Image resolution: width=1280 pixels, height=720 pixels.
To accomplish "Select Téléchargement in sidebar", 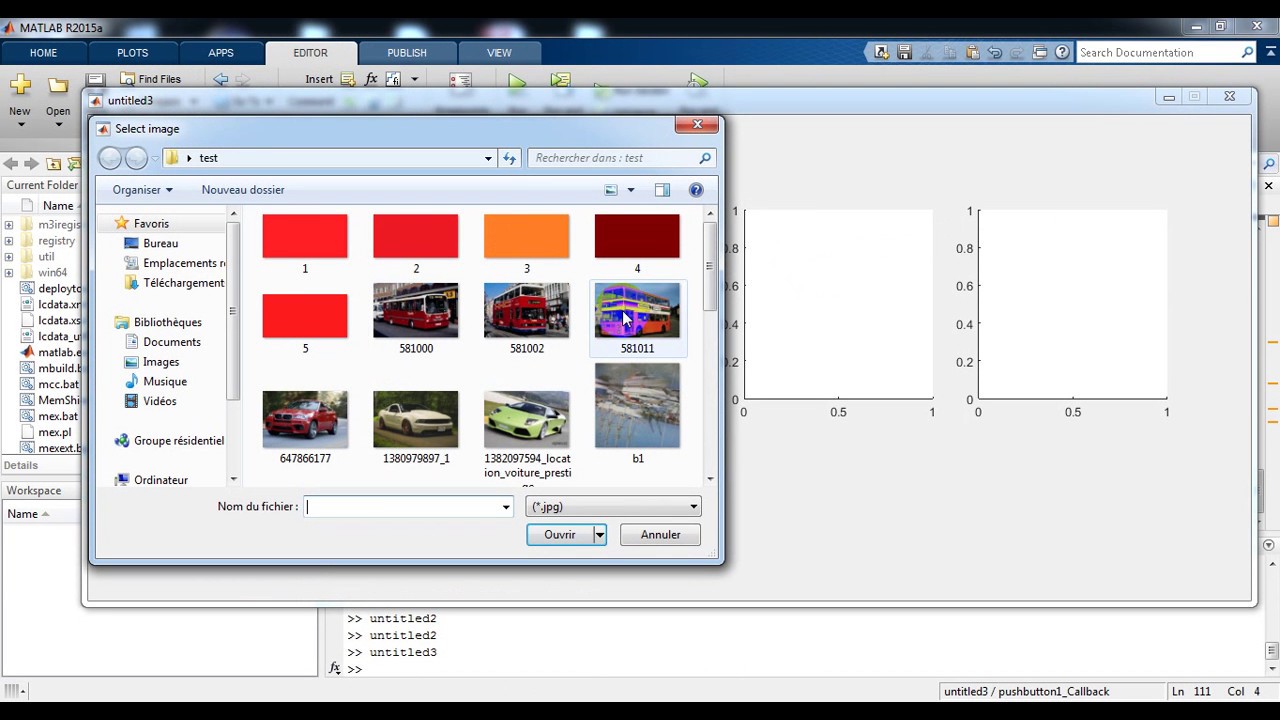I will click(174, 283).
